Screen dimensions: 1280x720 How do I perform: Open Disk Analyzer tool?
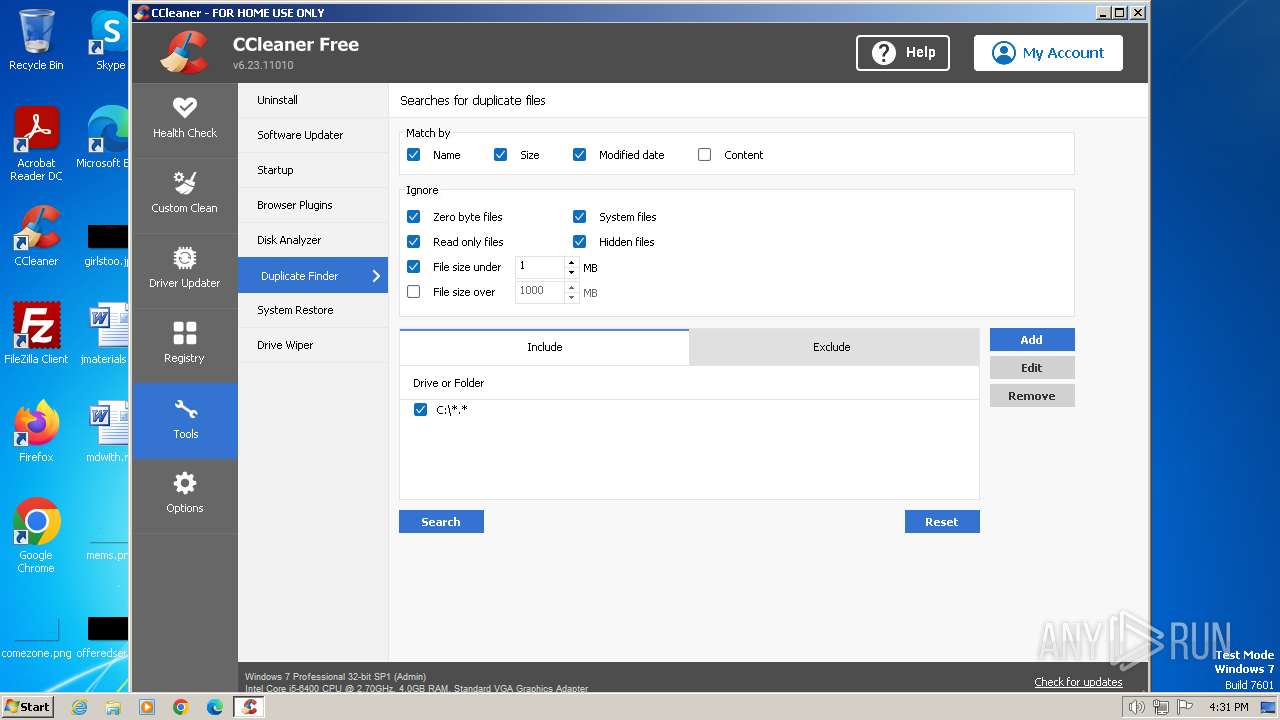(x=313, y=240)
